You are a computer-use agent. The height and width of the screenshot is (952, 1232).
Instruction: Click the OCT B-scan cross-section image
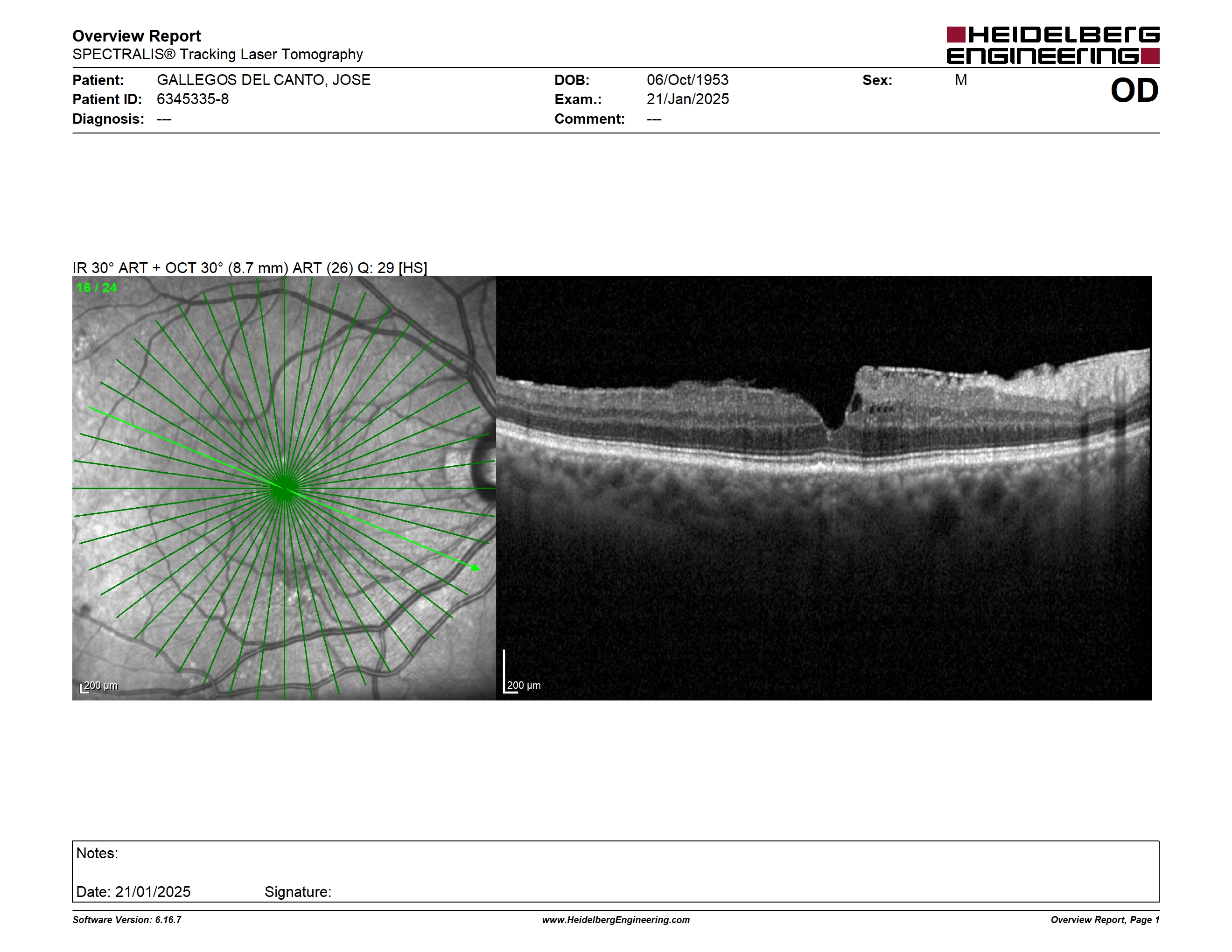(x=824, y=489)
